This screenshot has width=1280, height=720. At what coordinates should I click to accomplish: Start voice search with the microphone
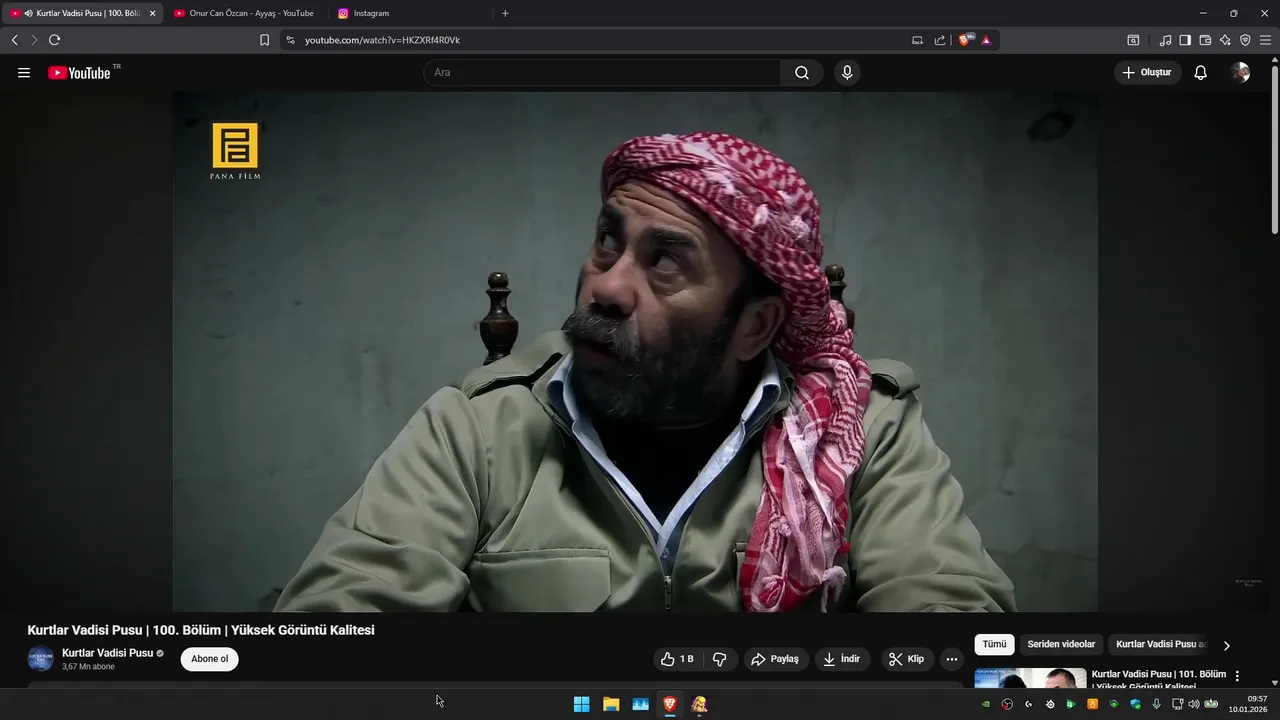click(847, 73)
